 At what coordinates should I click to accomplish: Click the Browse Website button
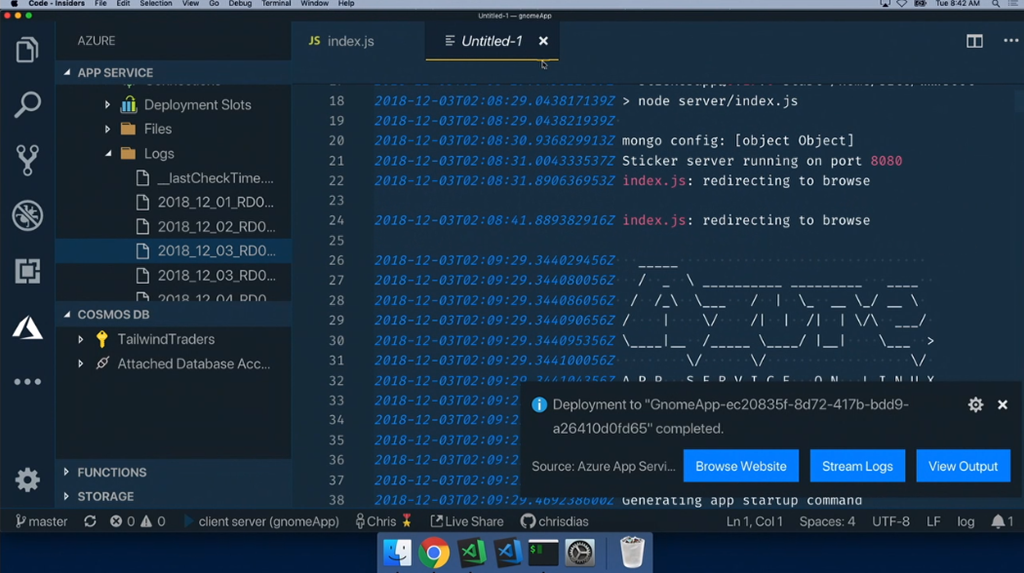(x=740, y=466)
